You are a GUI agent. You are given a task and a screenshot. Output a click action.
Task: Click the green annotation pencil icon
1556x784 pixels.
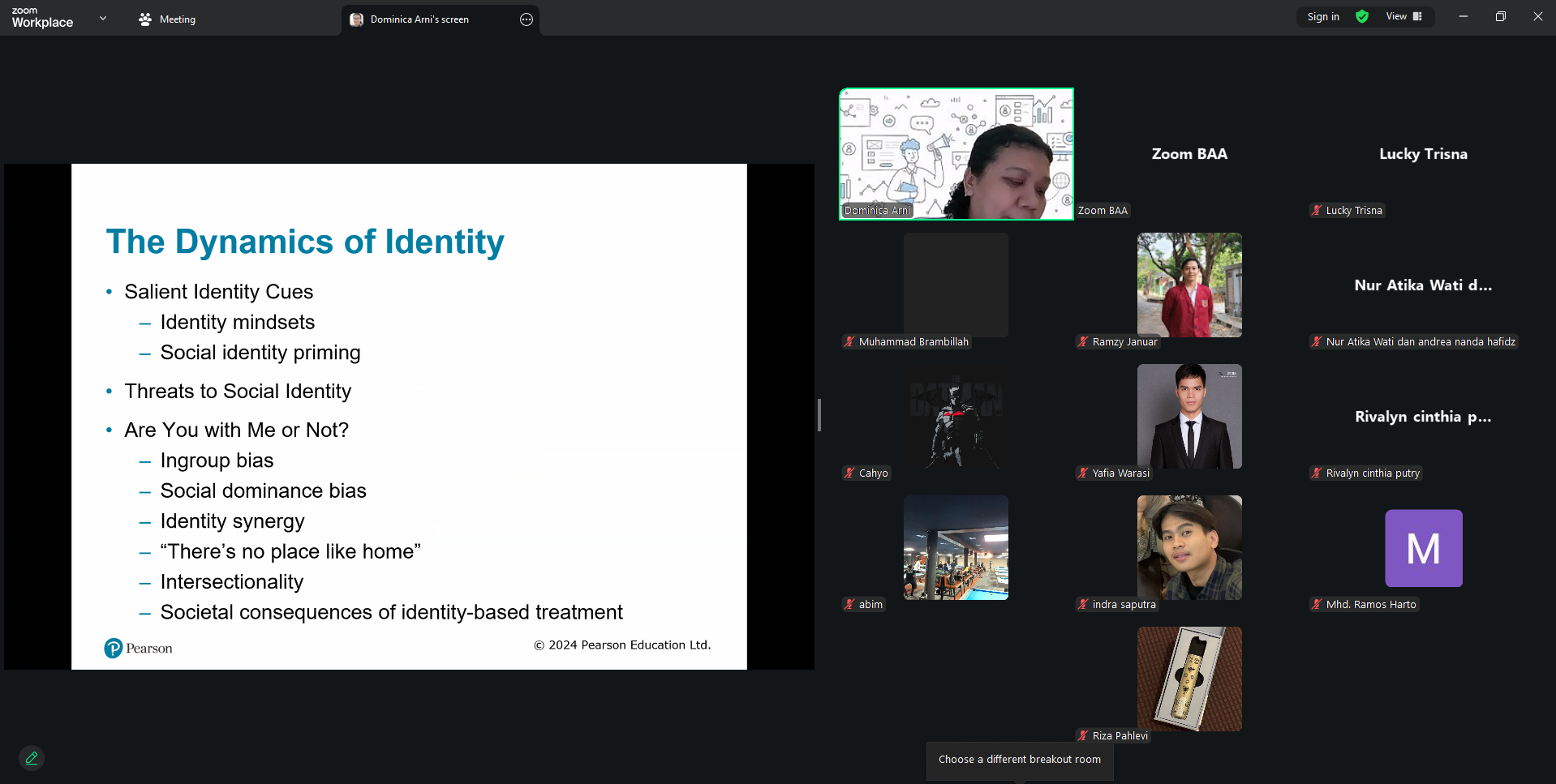[32, 758]
